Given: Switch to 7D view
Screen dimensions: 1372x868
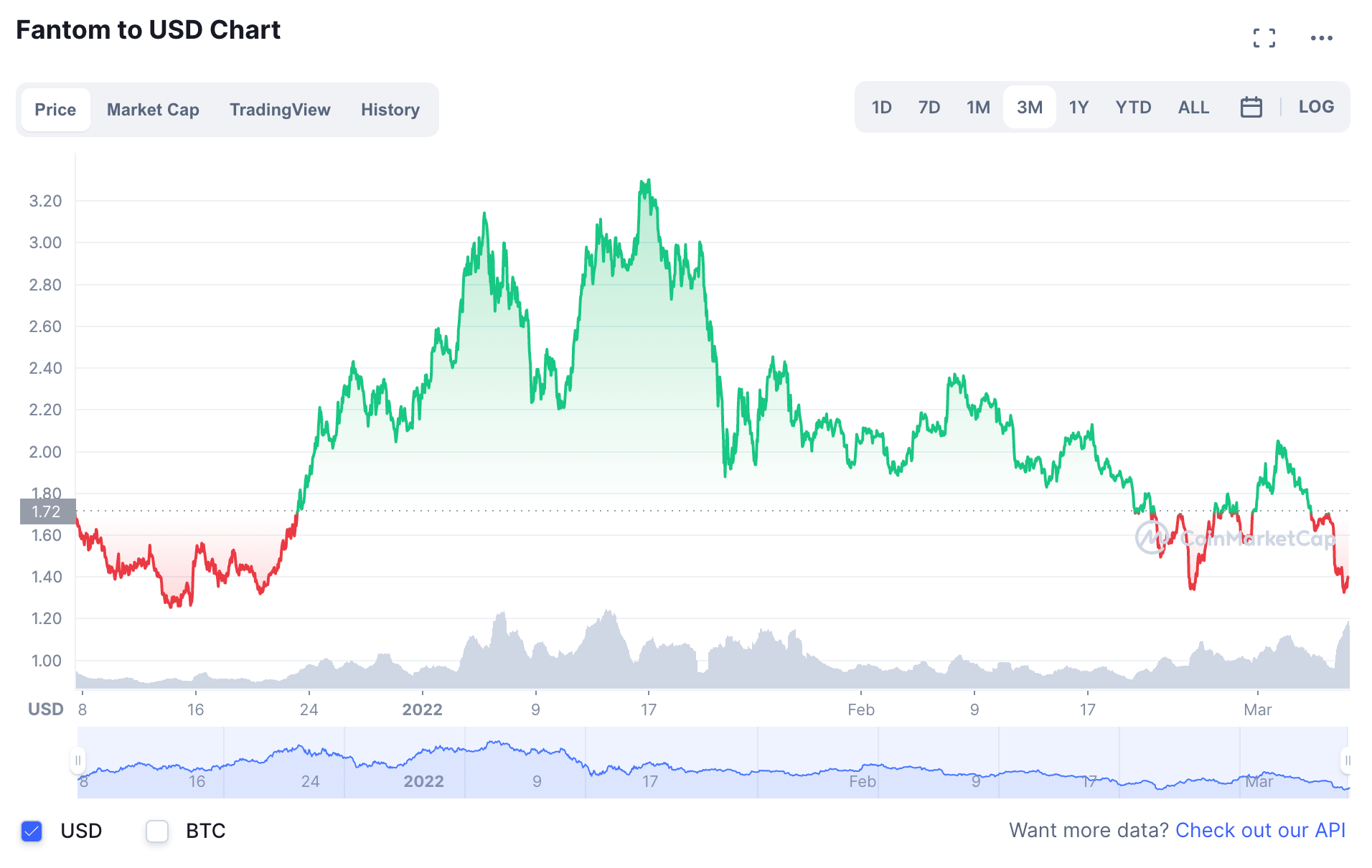Looking at the screenshot, I should [929, 107].
